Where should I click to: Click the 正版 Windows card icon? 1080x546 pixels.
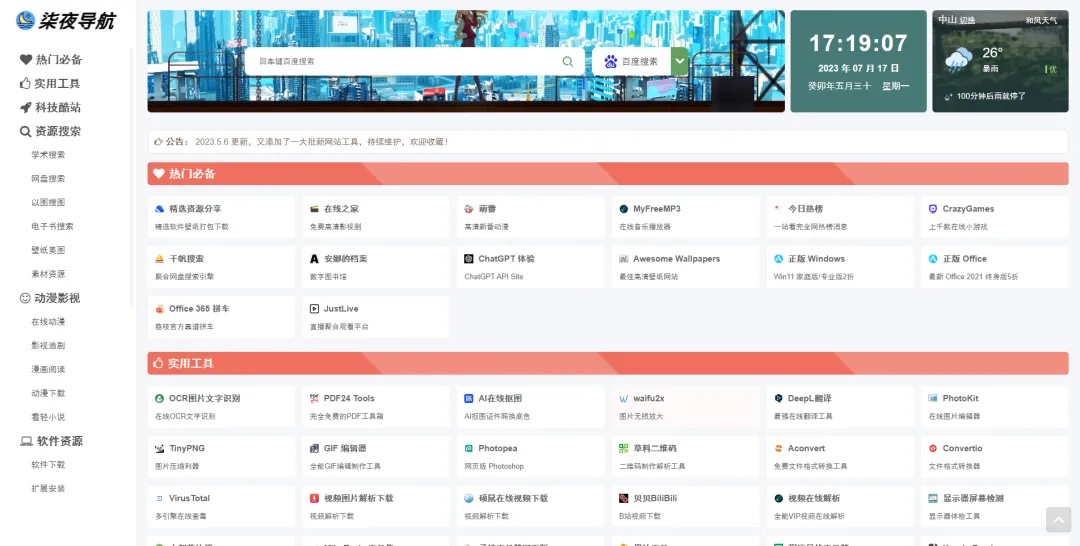tap(778, 259)
